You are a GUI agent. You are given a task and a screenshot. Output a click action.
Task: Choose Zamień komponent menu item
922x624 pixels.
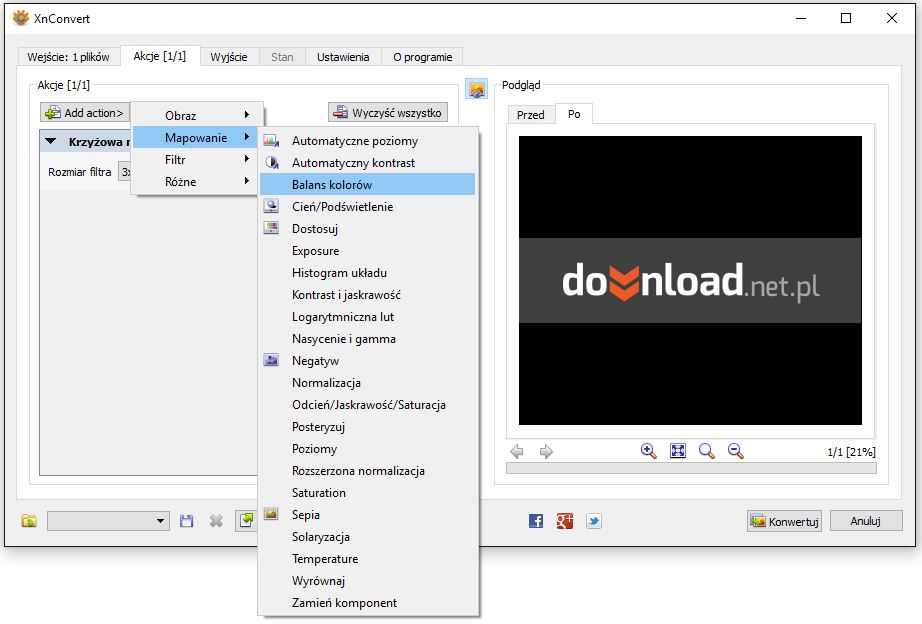368,603
